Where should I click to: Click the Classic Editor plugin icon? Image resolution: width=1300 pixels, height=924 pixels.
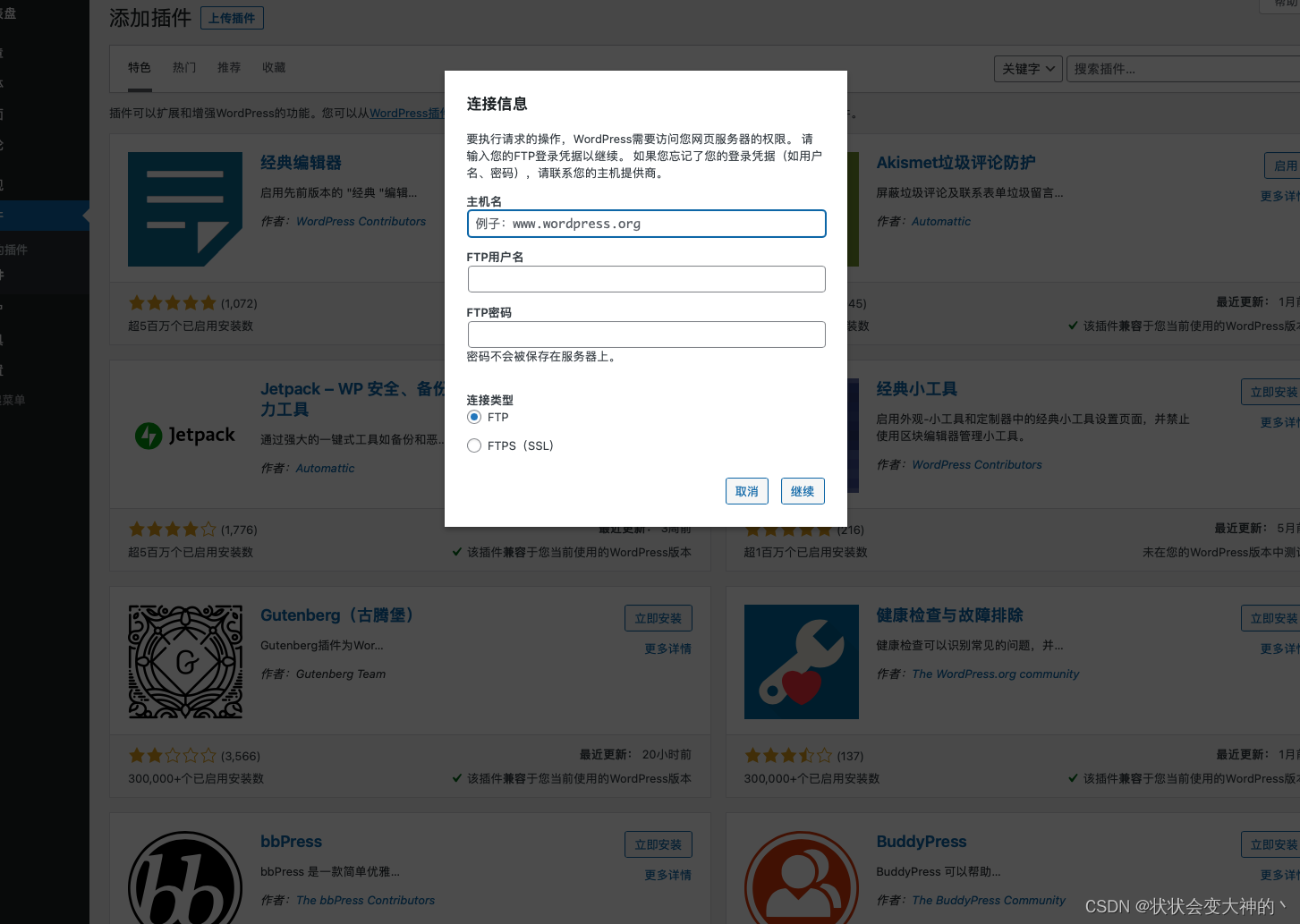185,209
